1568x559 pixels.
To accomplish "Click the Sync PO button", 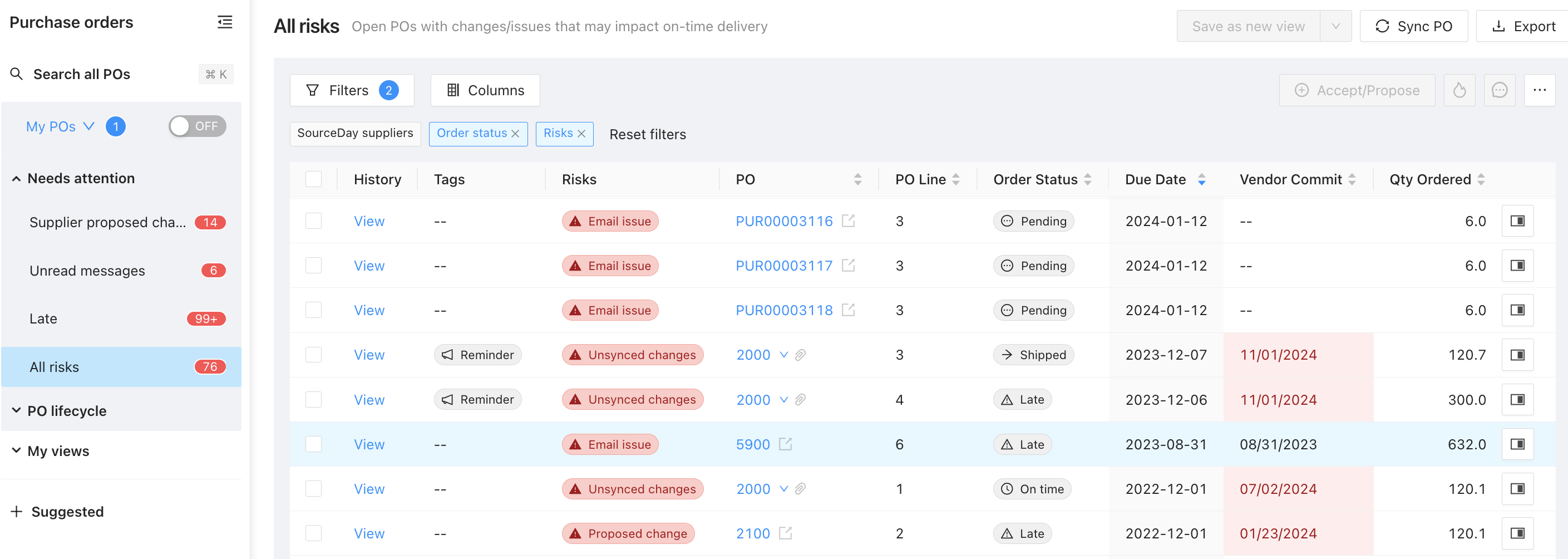I will coord(1413,26).
